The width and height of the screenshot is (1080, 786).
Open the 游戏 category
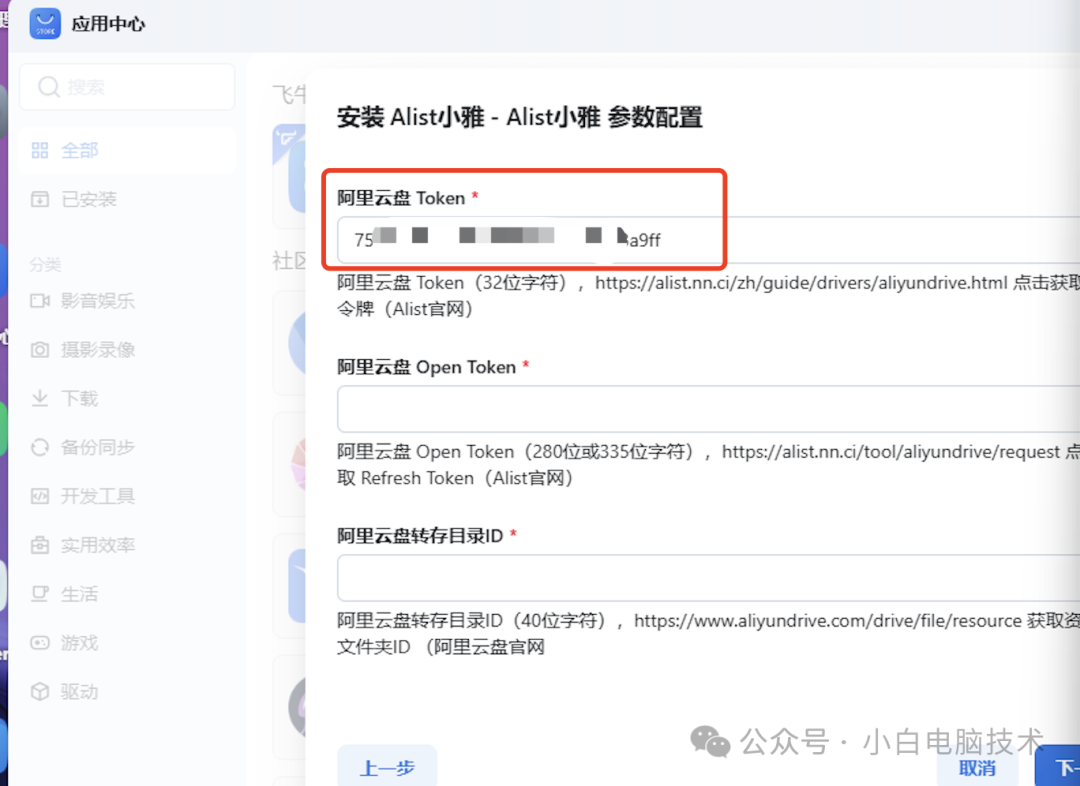pos(127,643)
